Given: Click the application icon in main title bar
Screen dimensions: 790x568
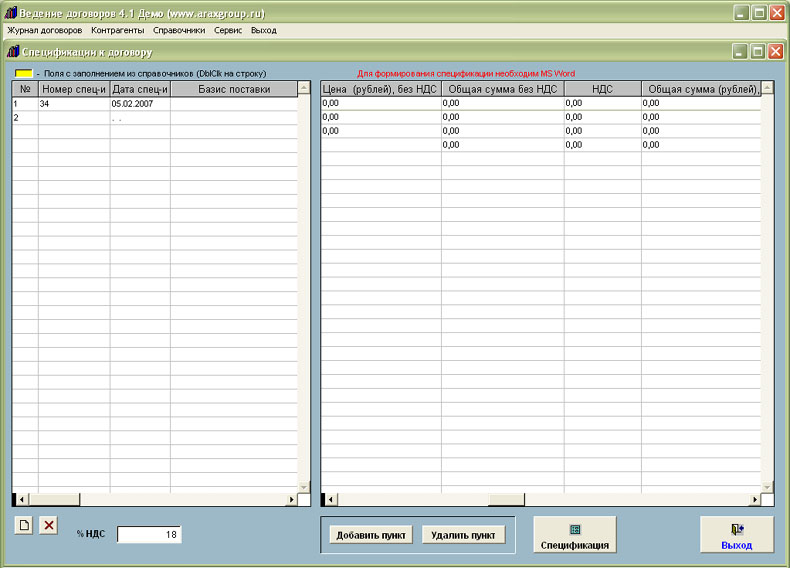Looking at the screenshot, I should 11,13.
